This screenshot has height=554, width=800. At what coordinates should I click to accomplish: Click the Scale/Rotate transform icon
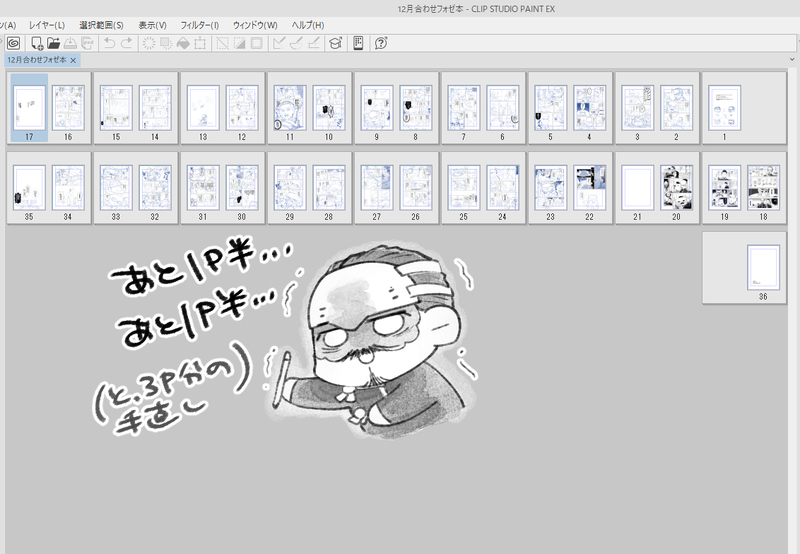pos(200,43)
